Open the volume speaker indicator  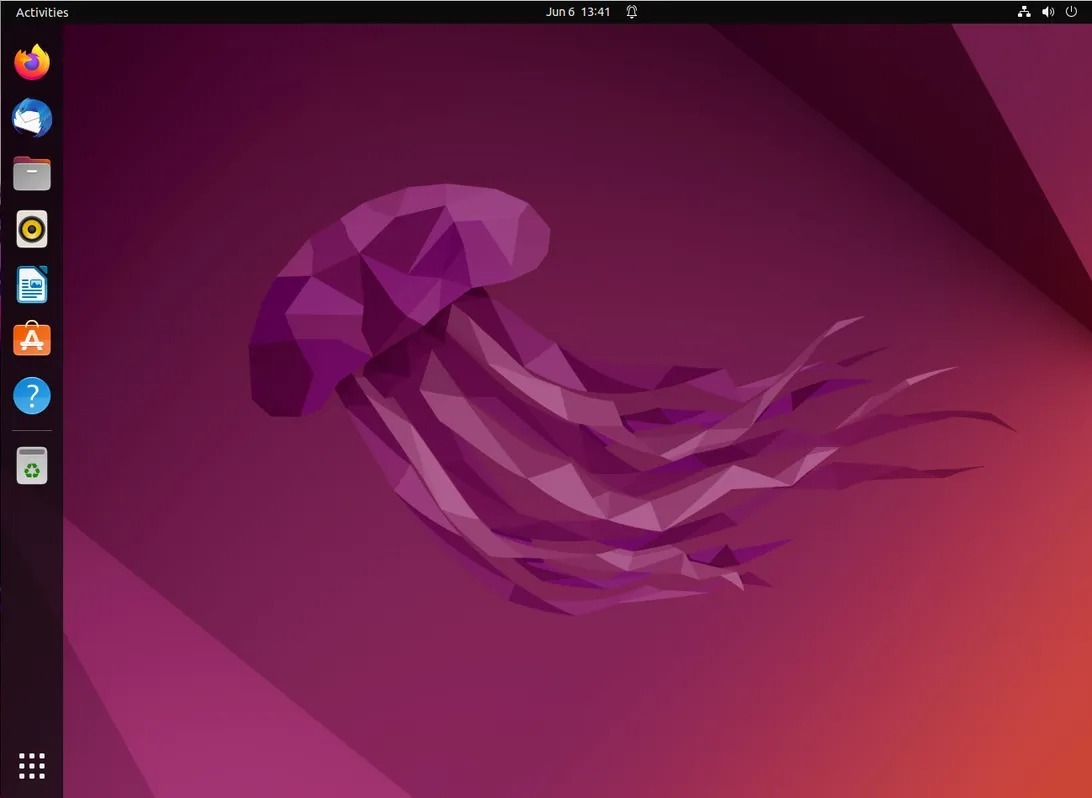[1048, 12]
